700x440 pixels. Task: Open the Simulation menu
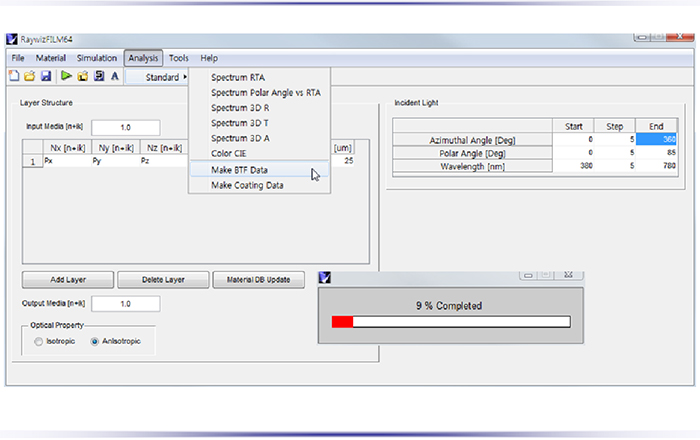97,58
